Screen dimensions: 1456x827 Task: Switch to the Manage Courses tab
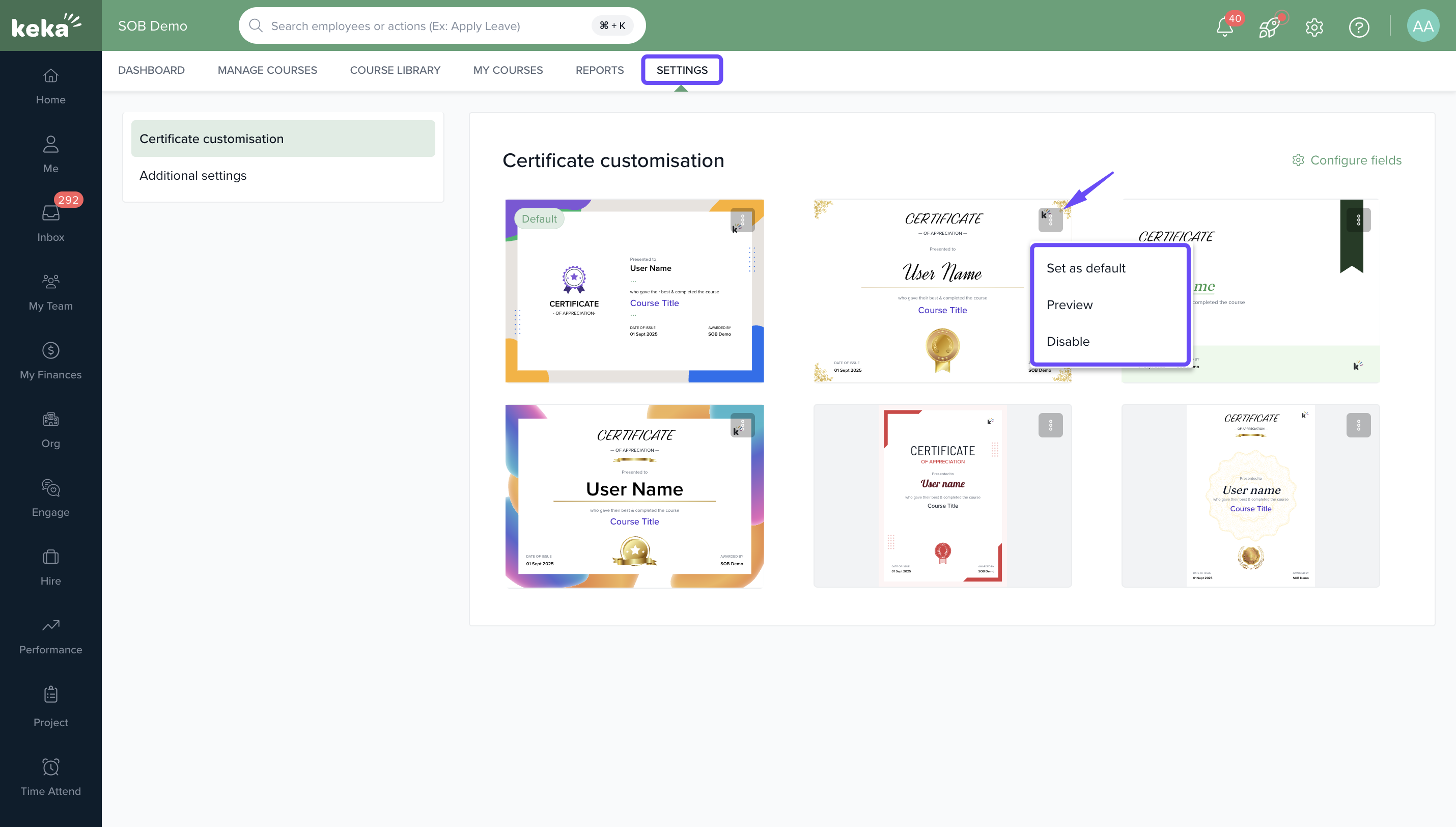tap(267, 70)
